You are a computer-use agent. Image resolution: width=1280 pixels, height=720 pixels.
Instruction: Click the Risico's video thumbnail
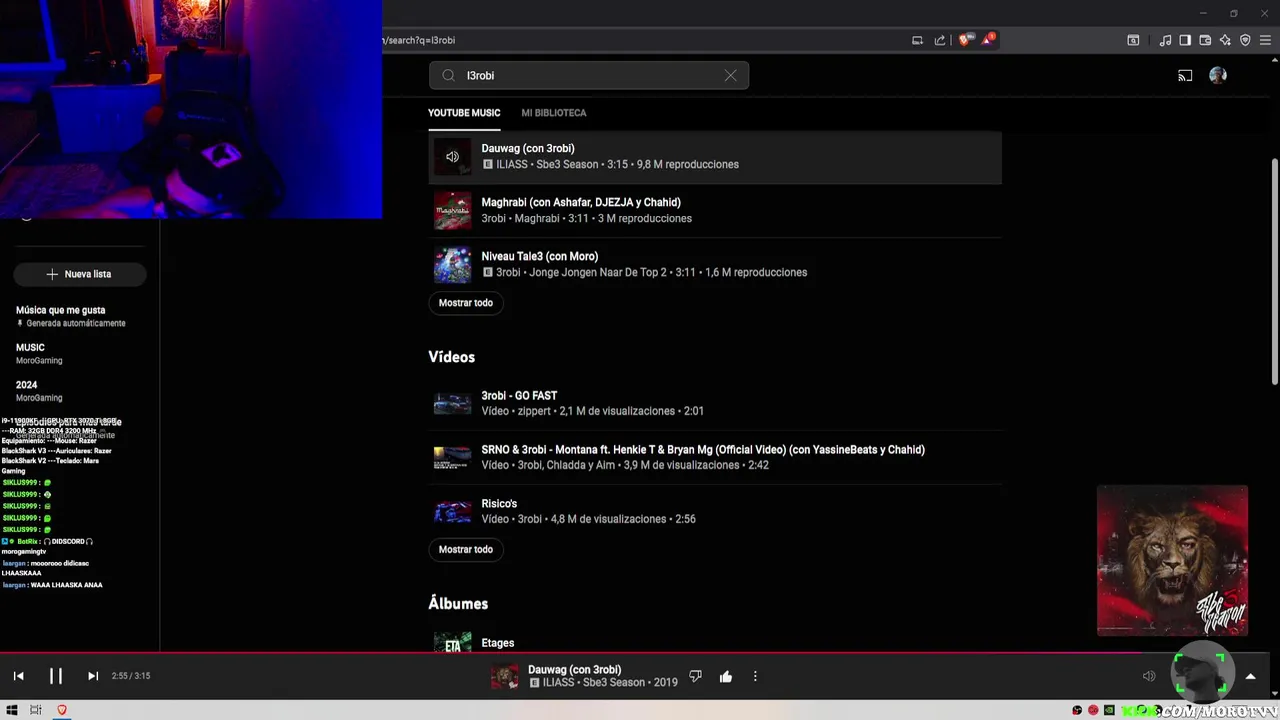452,512
